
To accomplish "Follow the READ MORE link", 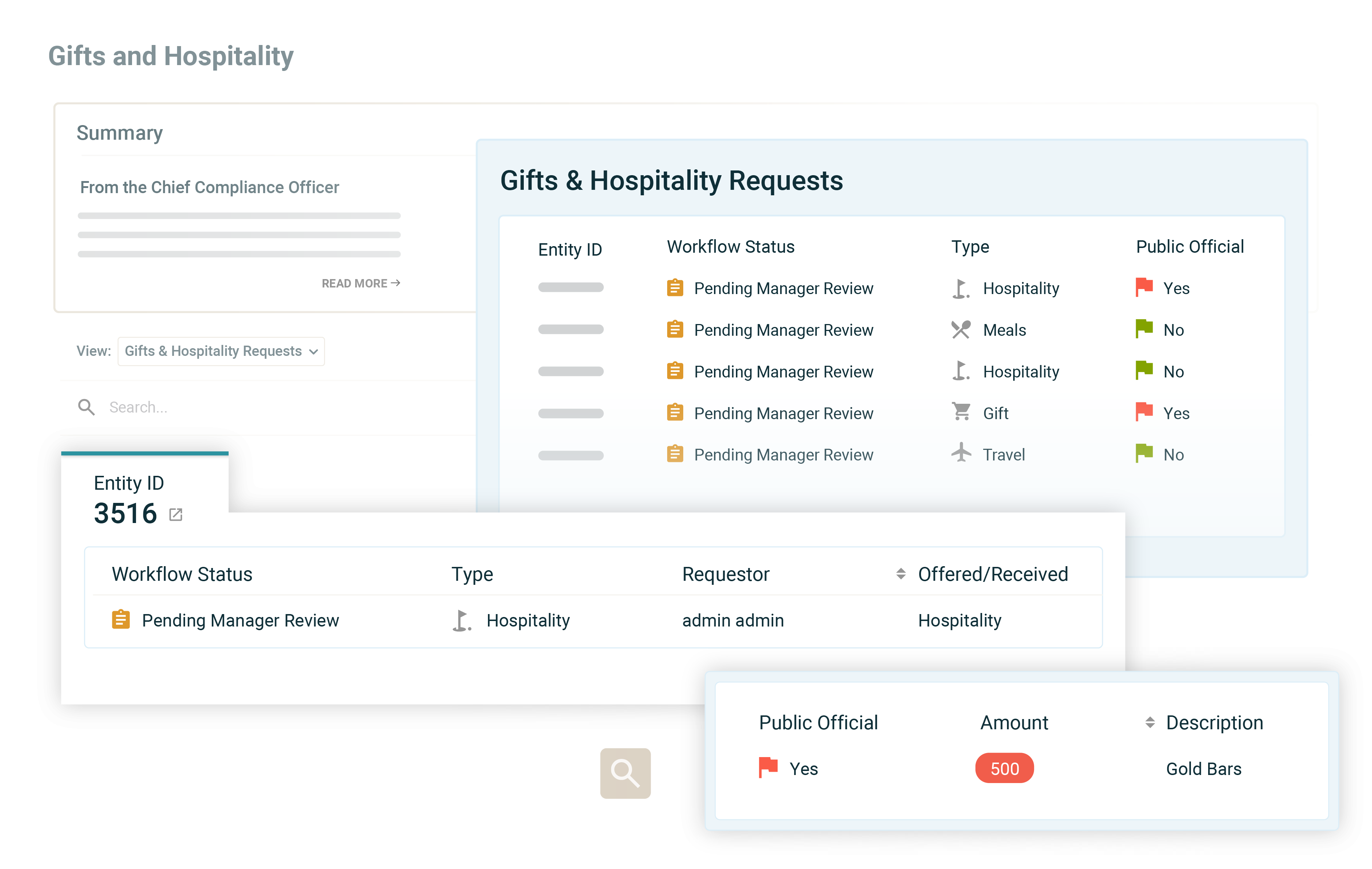I will coord(361,283).
